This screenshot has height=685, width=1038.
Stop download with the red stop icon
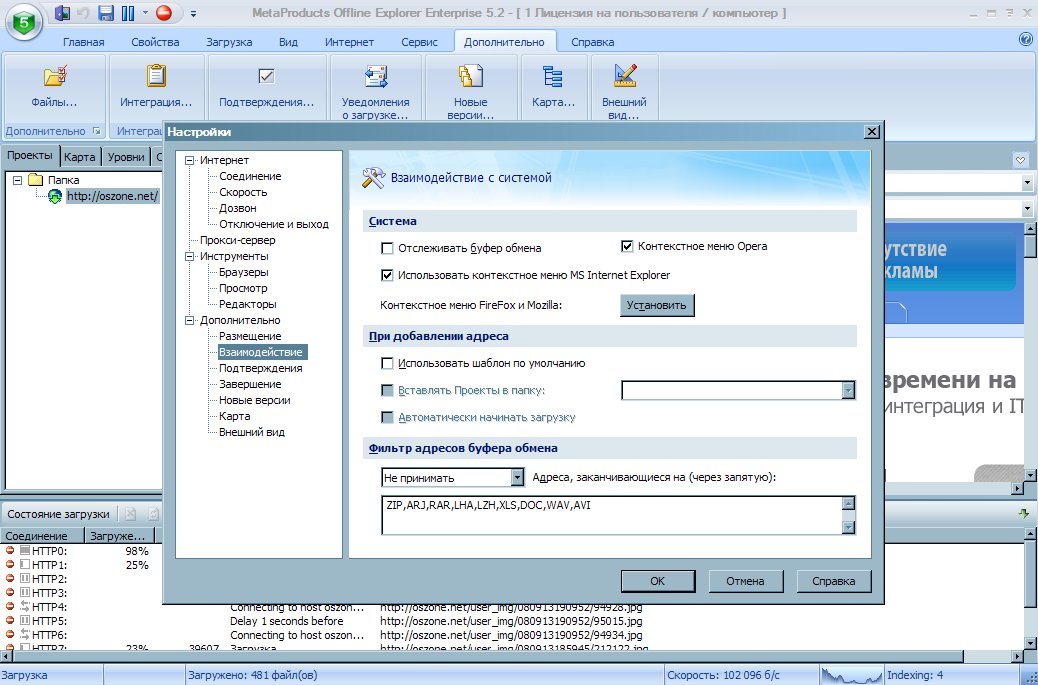164,13
